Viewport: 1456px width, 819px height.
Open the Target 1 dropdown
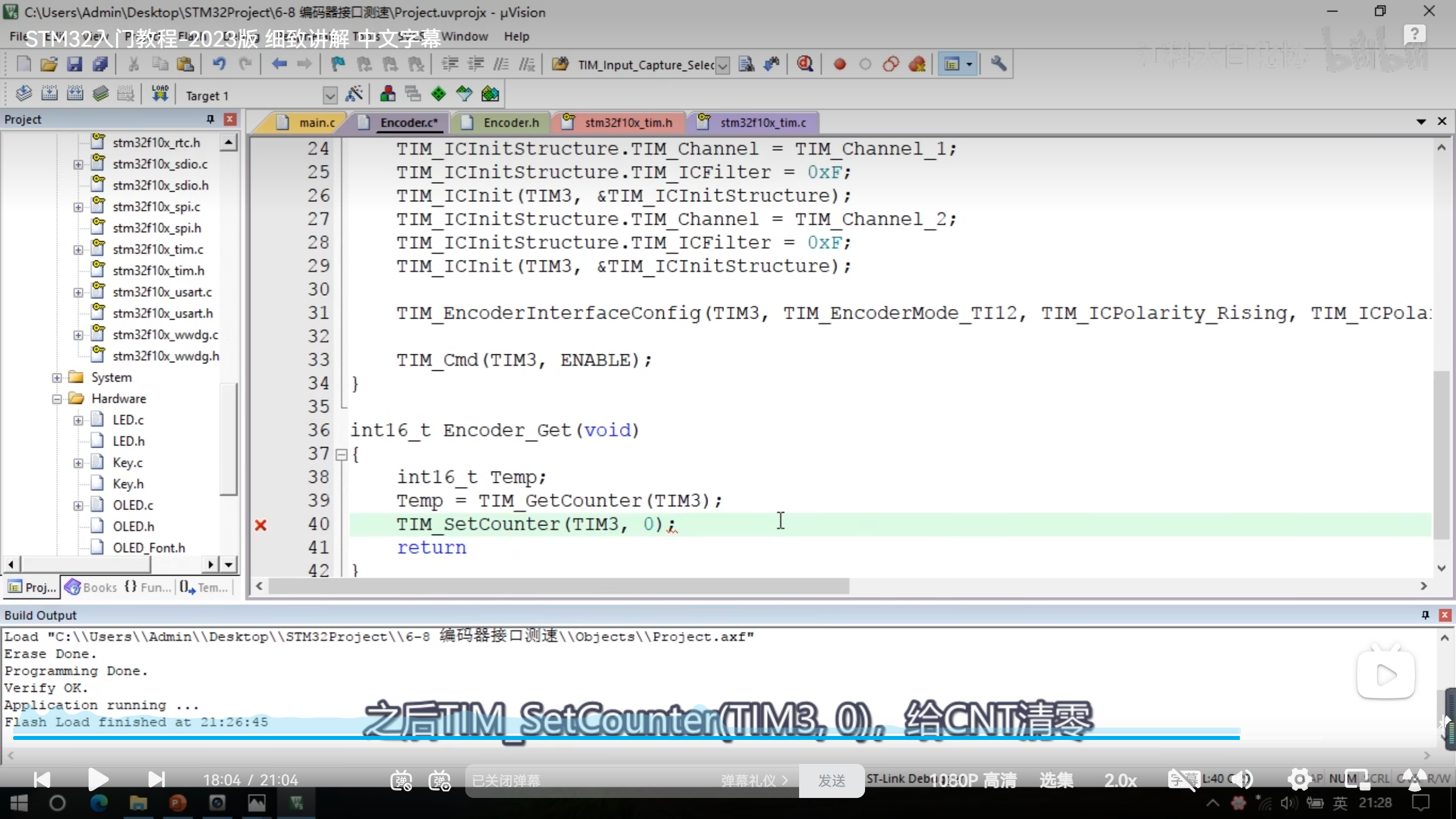point(330,96)
